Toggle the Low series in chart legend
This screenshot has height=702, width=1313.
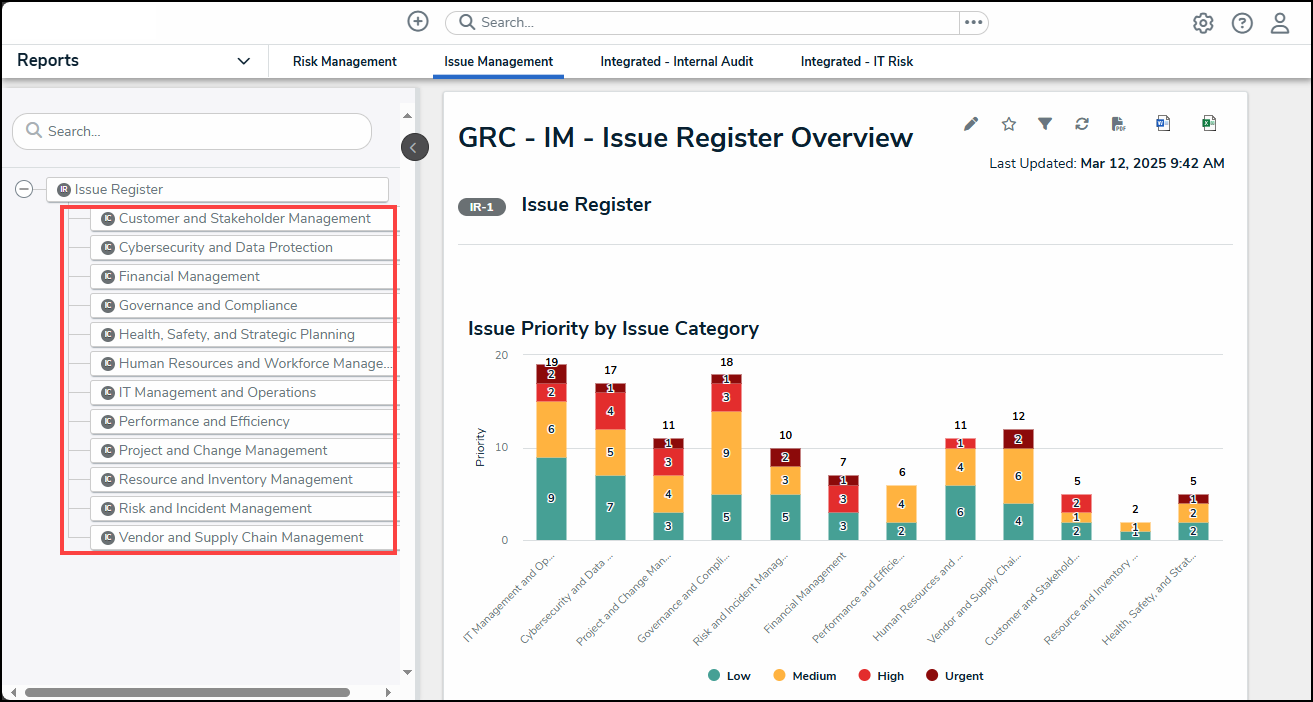point(729,676)
